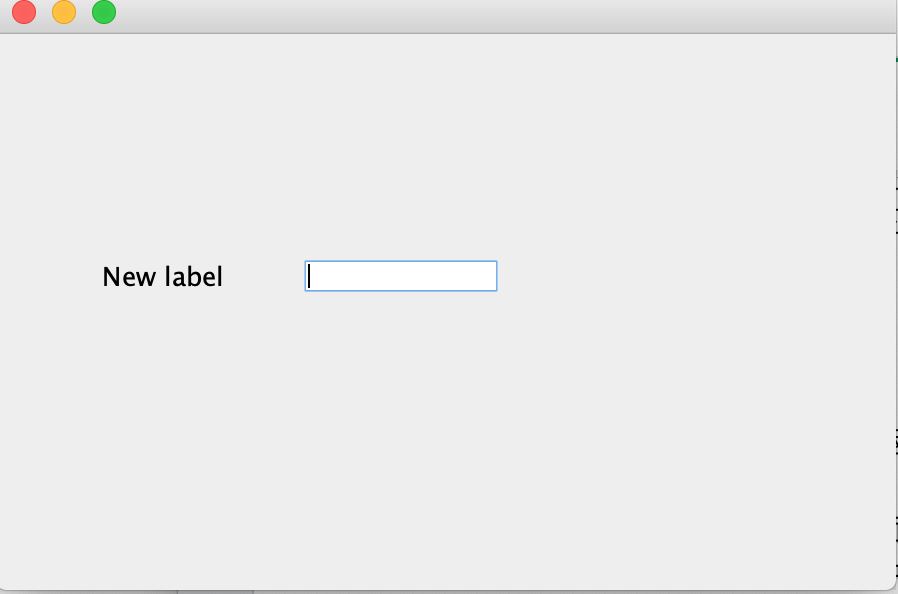Place the cursor in the empty text box
898x594 pixels.
[400, 276]
